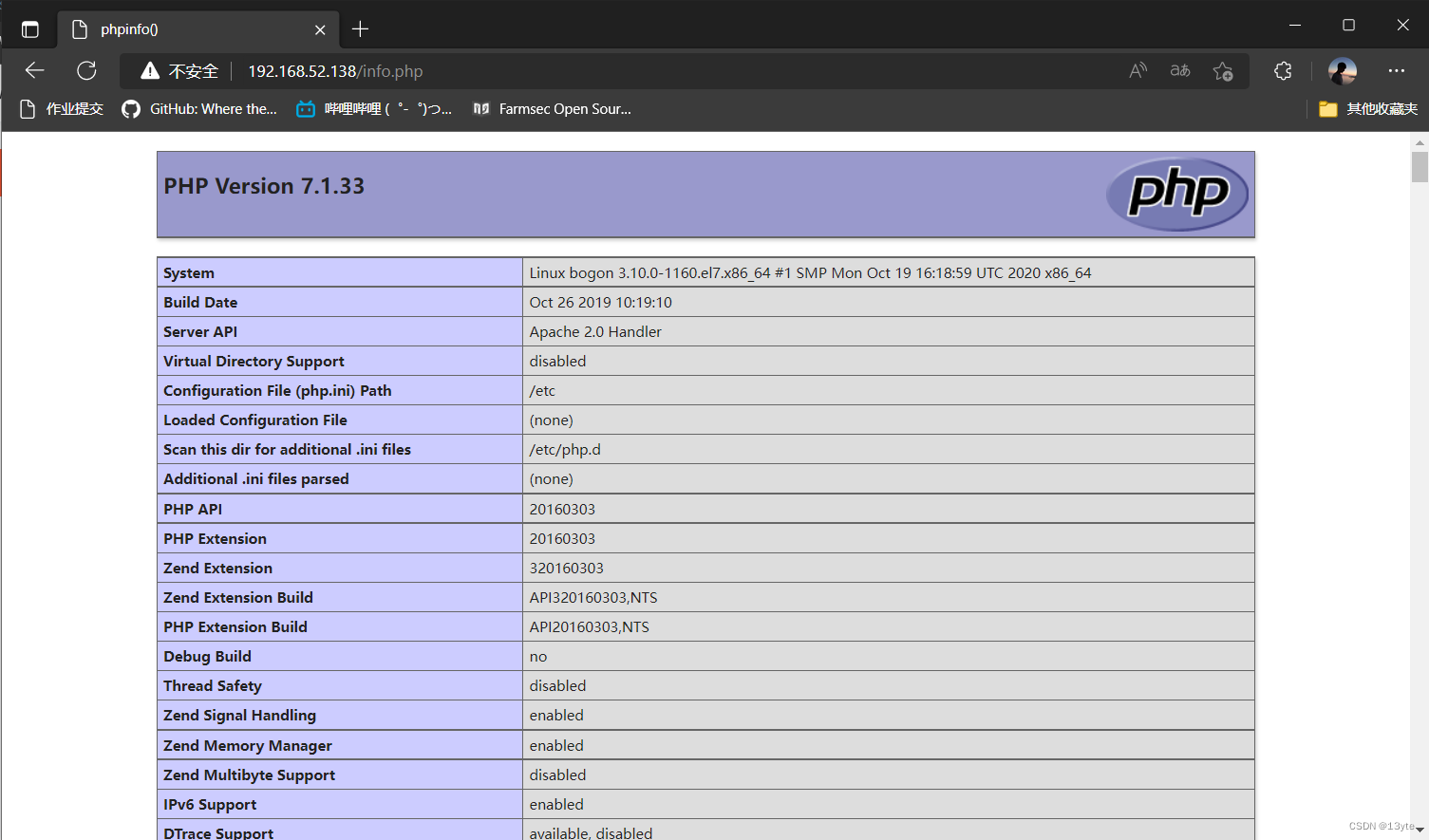Reload the page with refresh icon
This screenshot has height=840, width=1429.
pyautogui.click(x=86, y=70)
